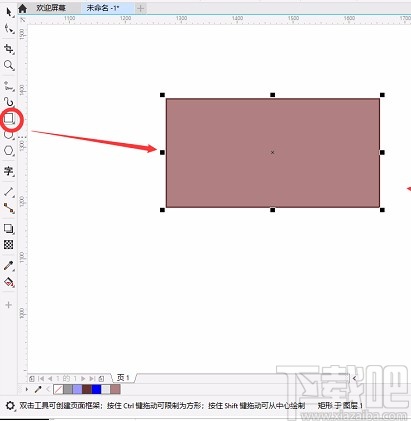Screen dimensions: 411x421
Task: Expand document palette flyout arrow
Action: 27,389
